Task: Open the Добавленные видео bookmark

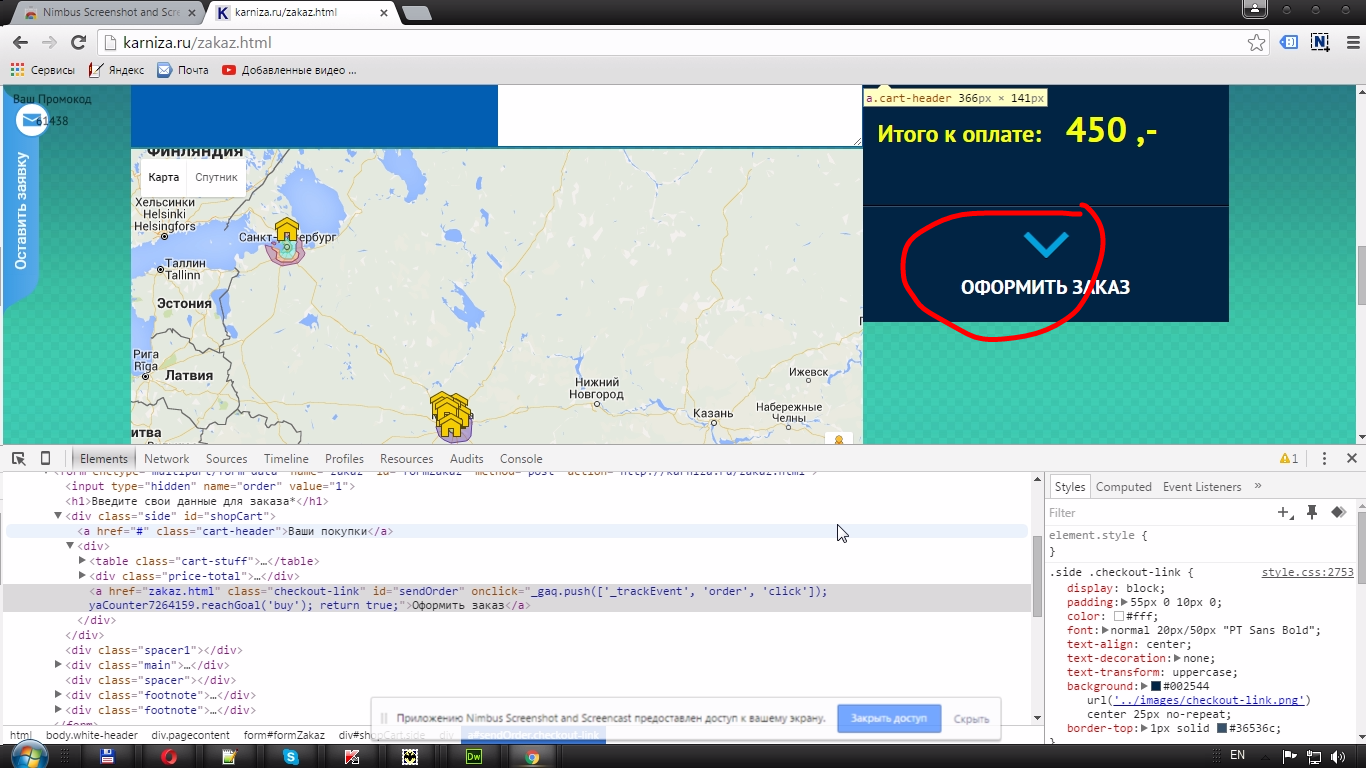Action: (289, 70)
